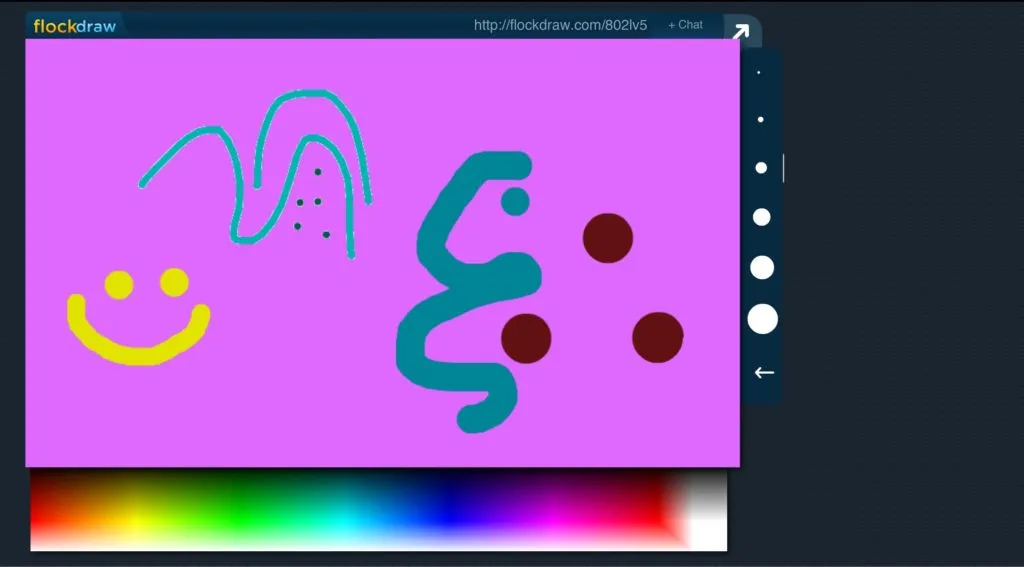Click the uppermost dark red circle
Screen dimensions: 1024x567
coord(608,238)
